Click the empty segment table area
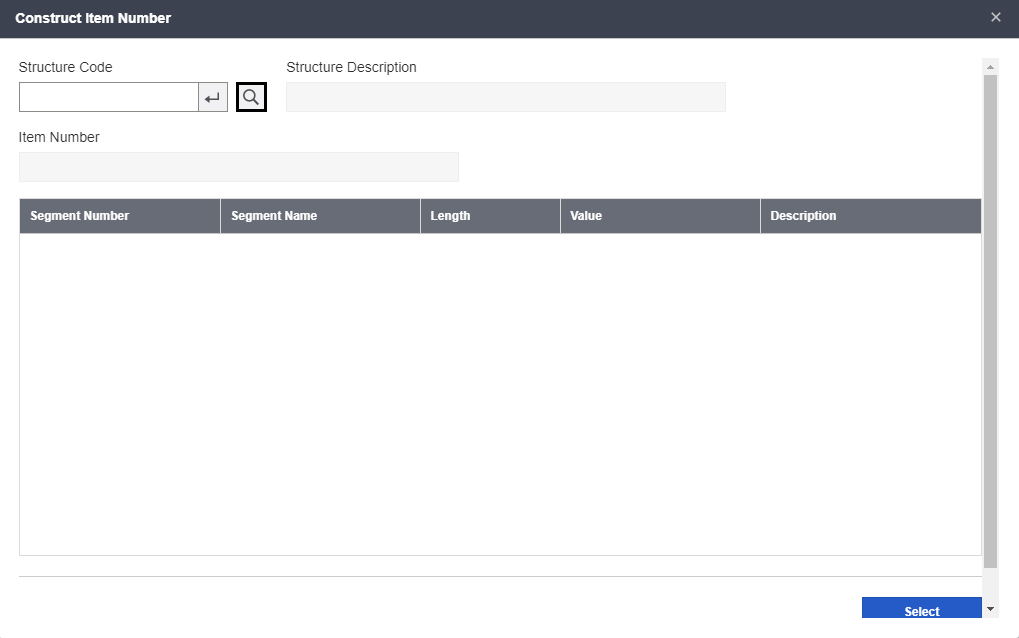The width and height of the screenshot is (1019, 638). coord(500,390)
